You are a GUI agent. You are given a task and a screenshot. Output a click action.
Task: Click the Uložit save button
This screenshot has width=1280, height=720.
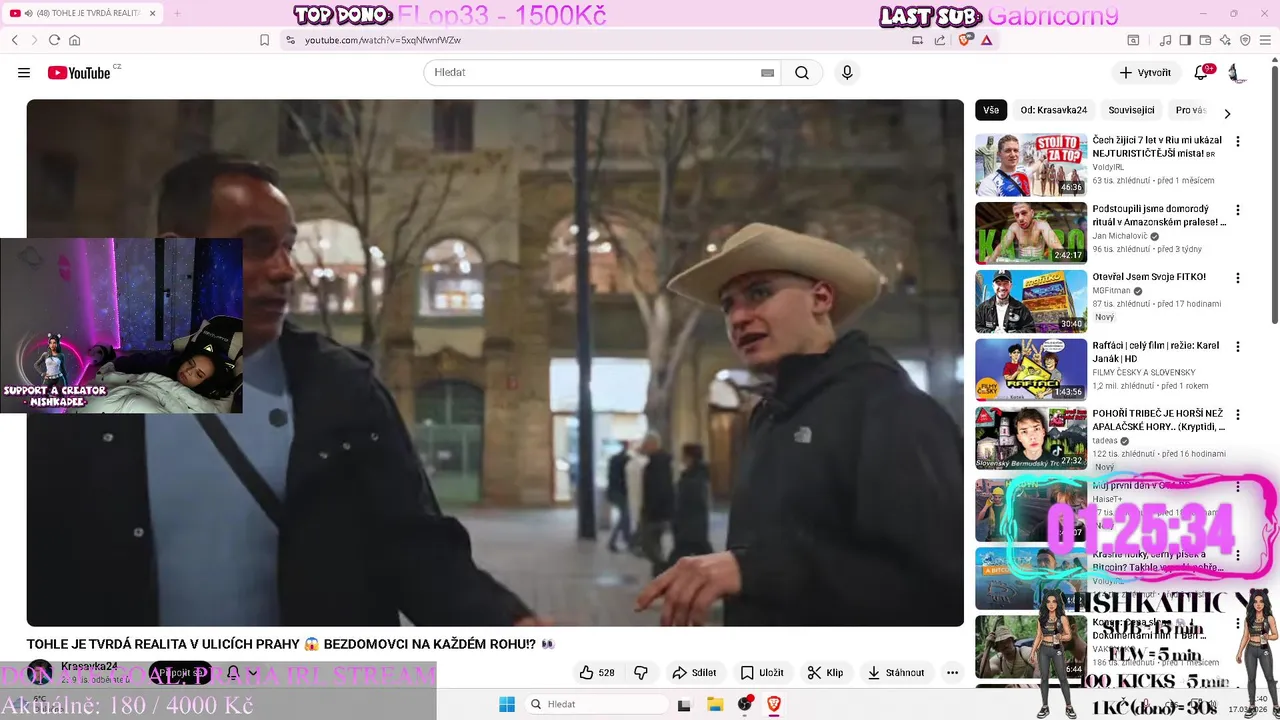(x=762, y=673)
